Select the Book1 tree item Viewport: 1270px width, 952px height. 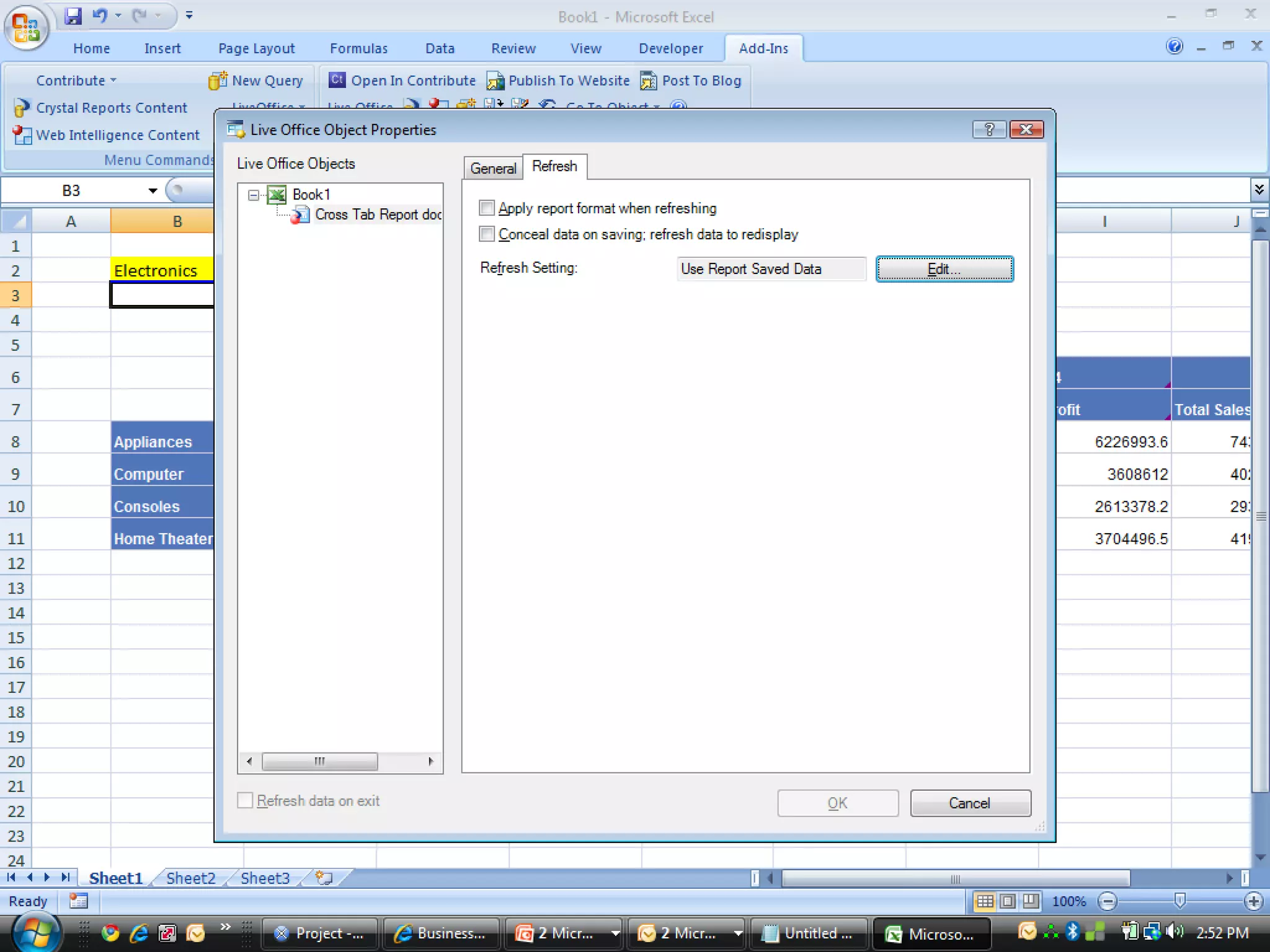[311, 195]
